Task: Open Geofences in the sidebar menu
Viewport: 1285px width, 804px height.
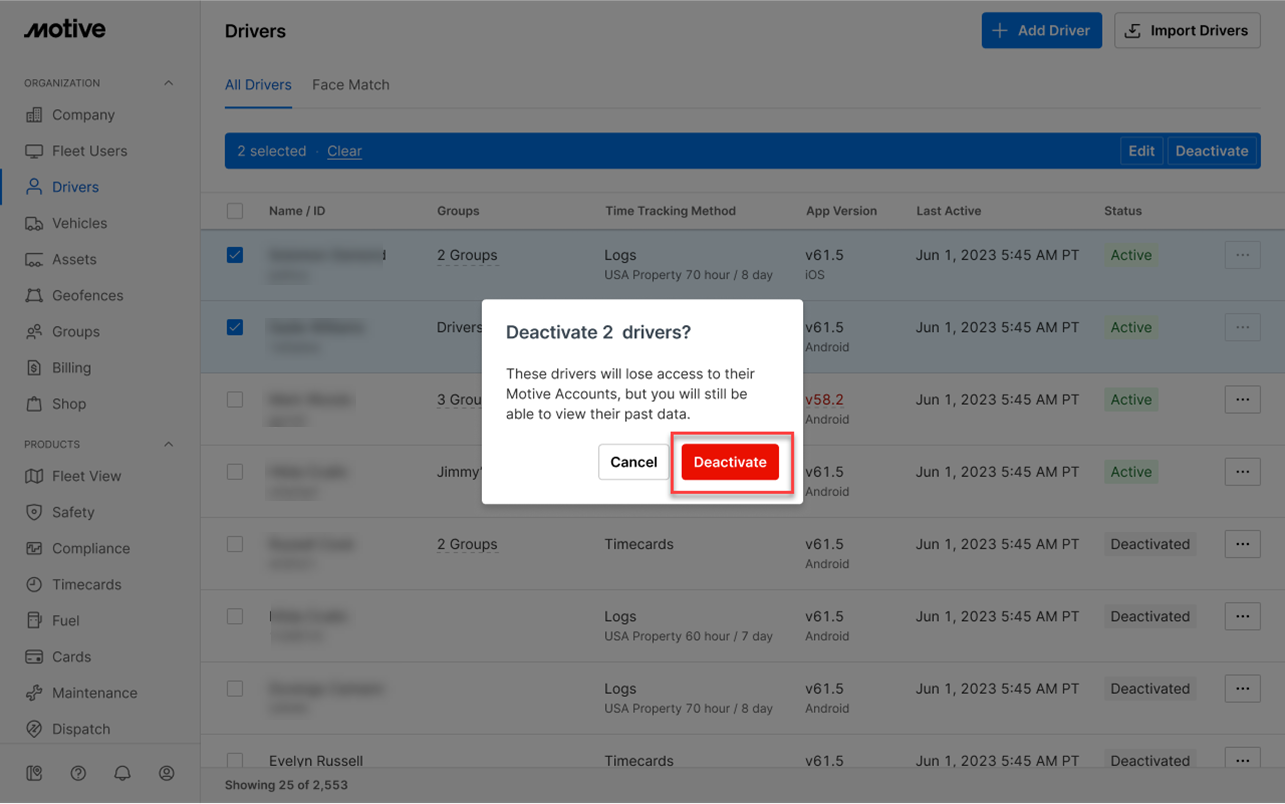Action: pos(88,295)
